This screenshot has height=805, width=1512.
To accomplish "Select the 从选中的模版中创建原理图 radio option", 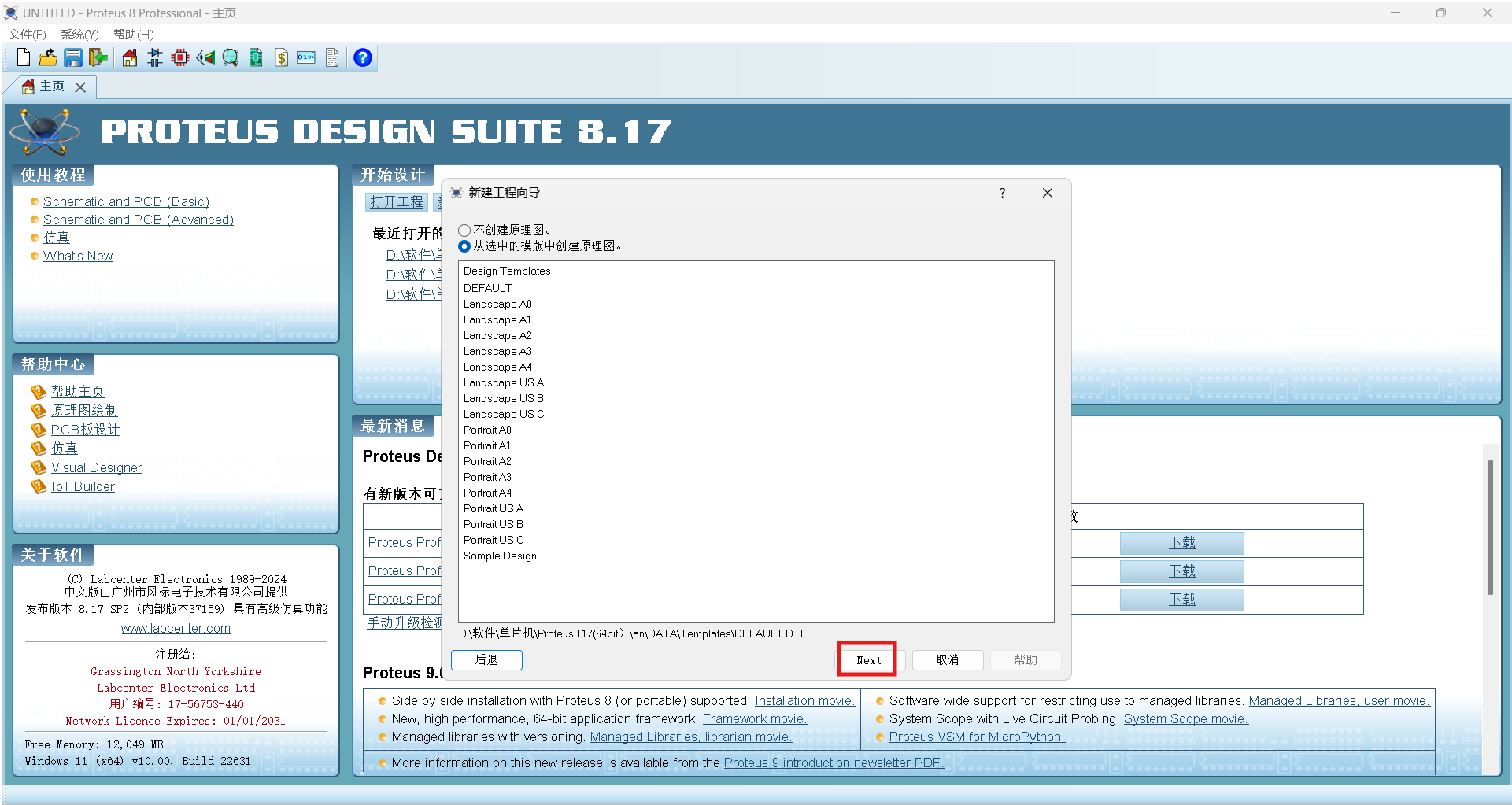I will [x=464, y=246].
